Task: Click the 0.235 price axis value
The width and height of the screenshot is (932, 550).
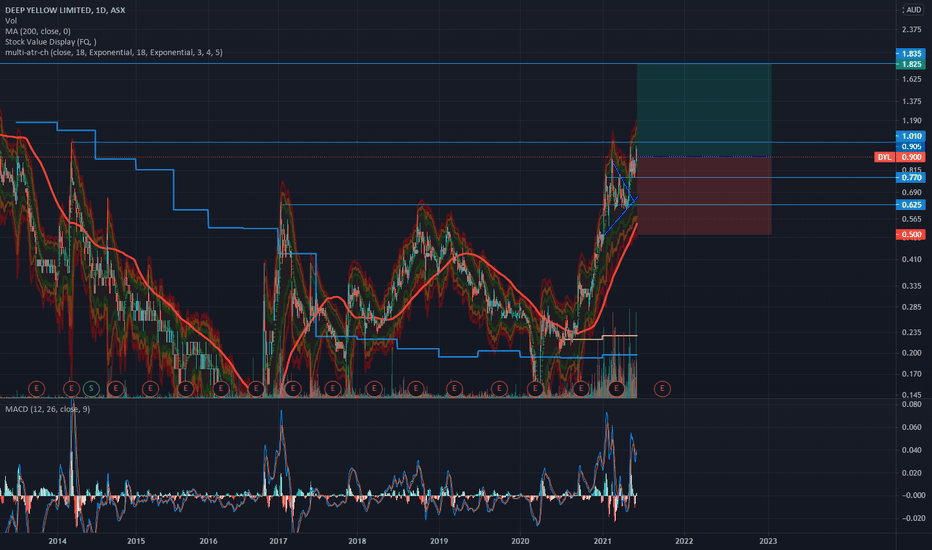Action: click(x=911, y=332)
